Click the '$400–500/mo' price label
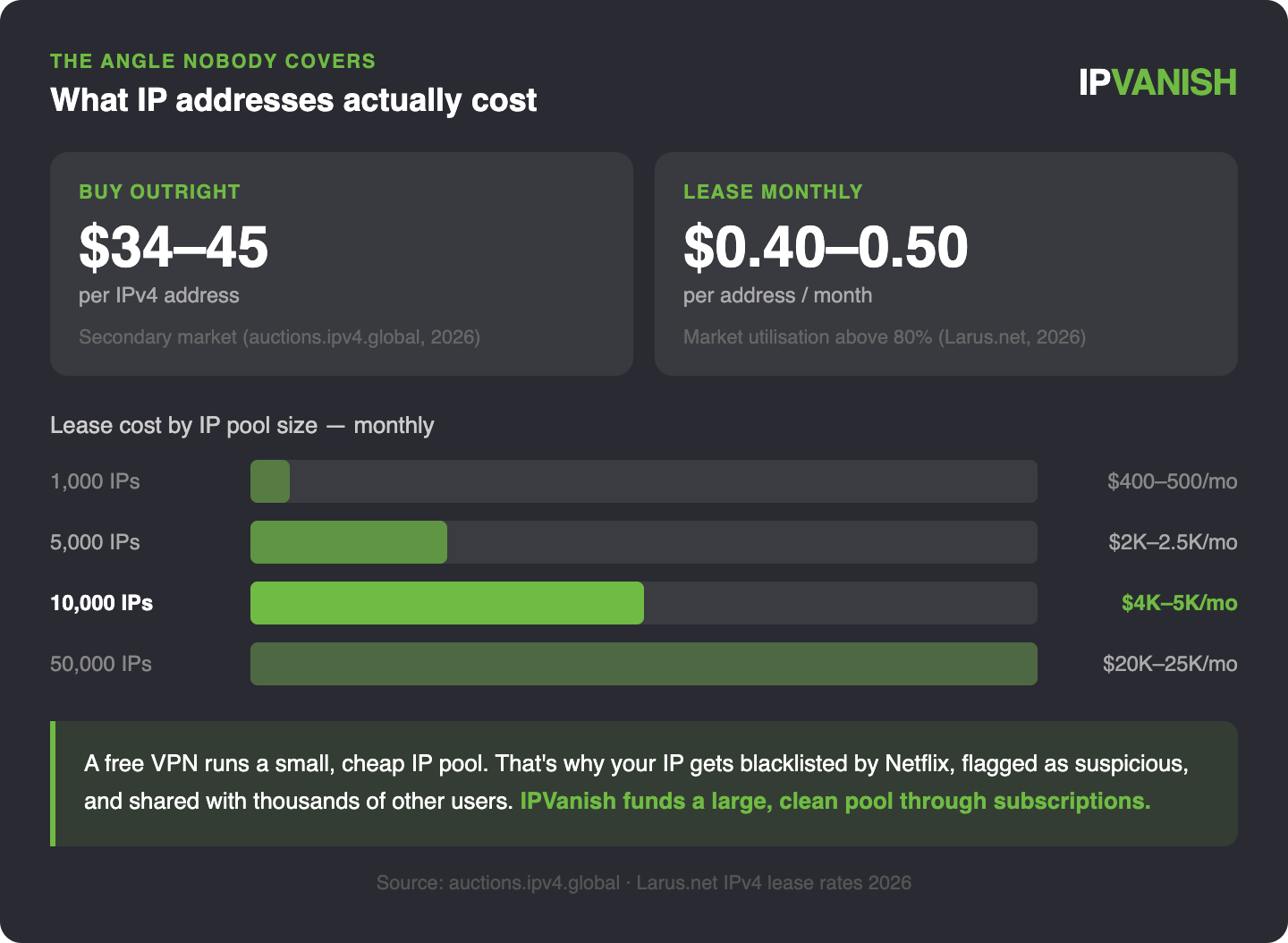Screen dimensions: 1288x943 [x=1172, y=481]
